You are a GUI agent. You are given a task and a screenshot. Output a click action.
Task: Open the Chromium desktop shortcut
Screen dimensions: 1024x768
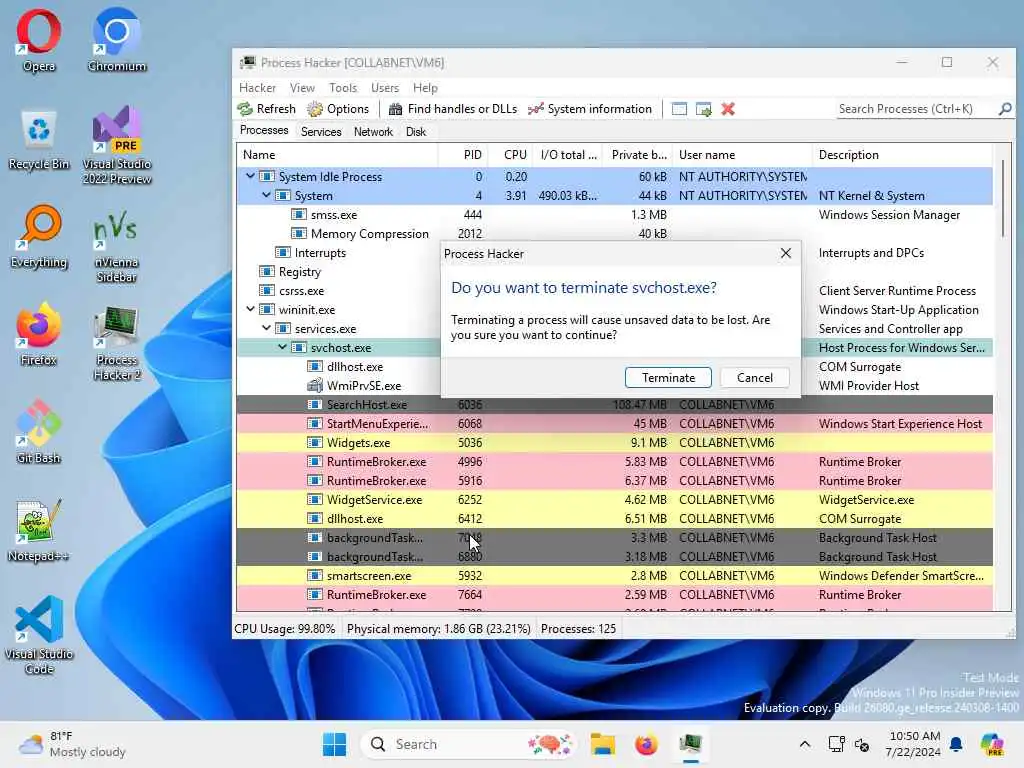point(117,40)
